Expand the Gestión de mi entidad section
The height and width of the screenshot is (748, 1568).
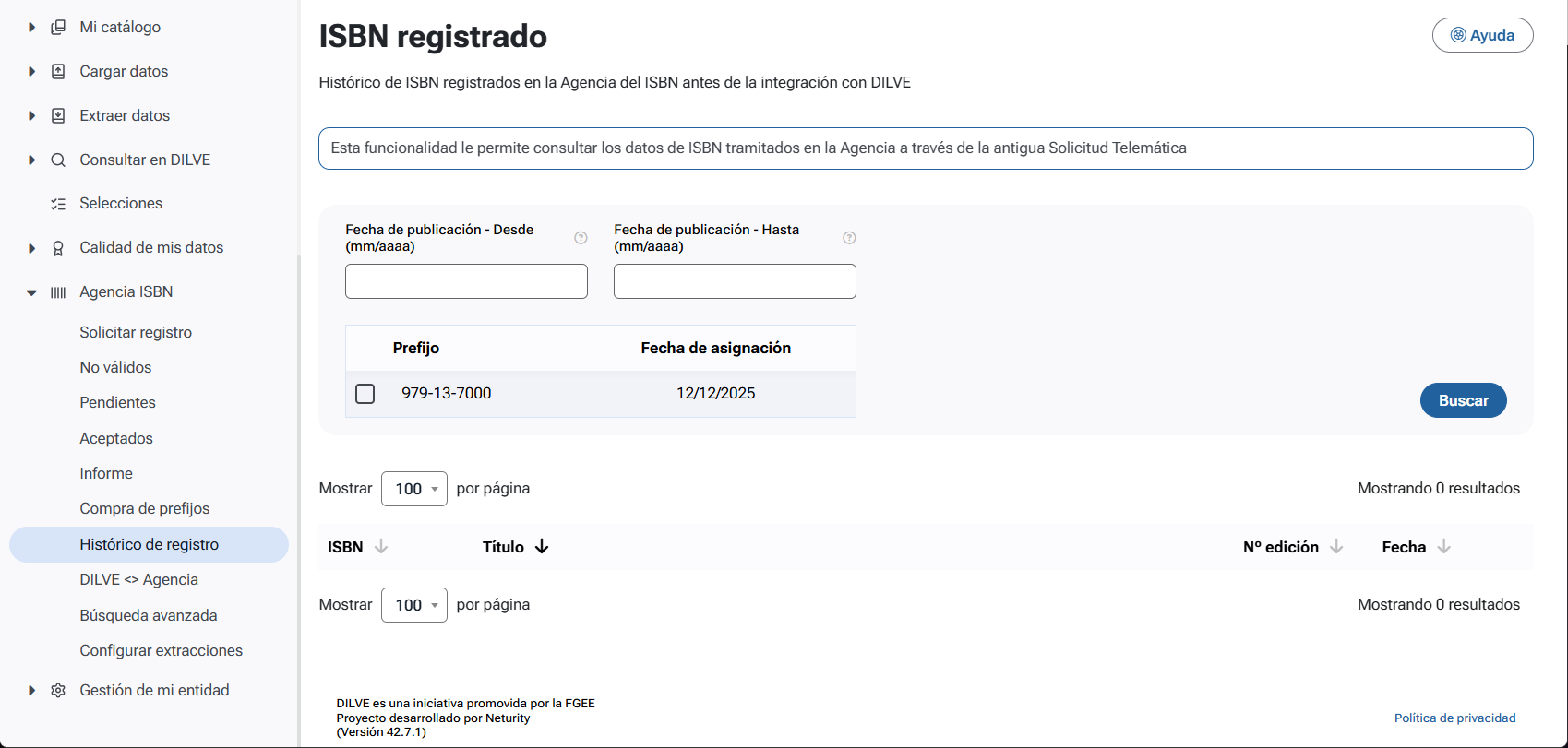pyautogui.click(x=31, y=691)
